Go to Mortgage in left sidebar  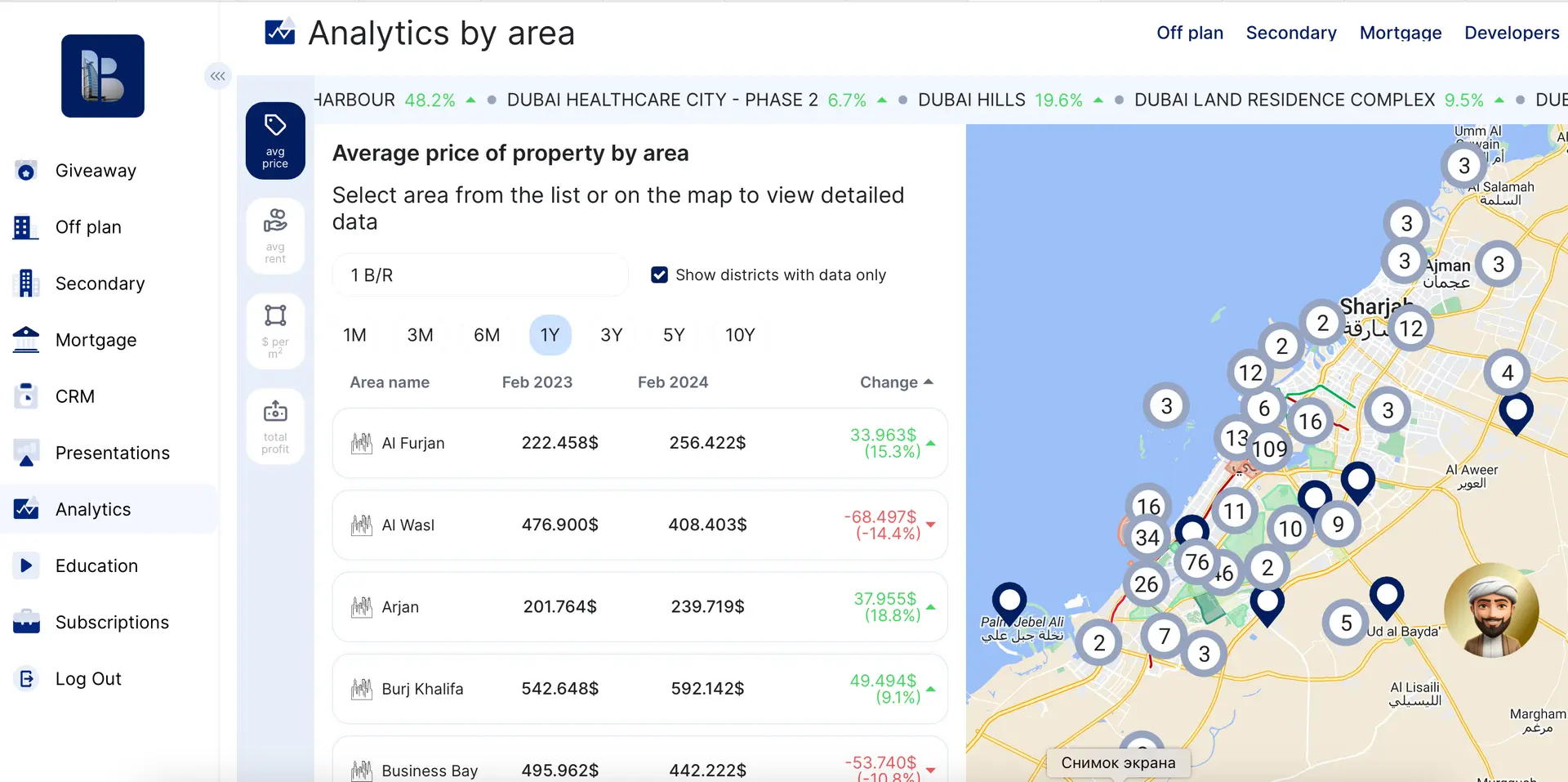click(96, 340)
